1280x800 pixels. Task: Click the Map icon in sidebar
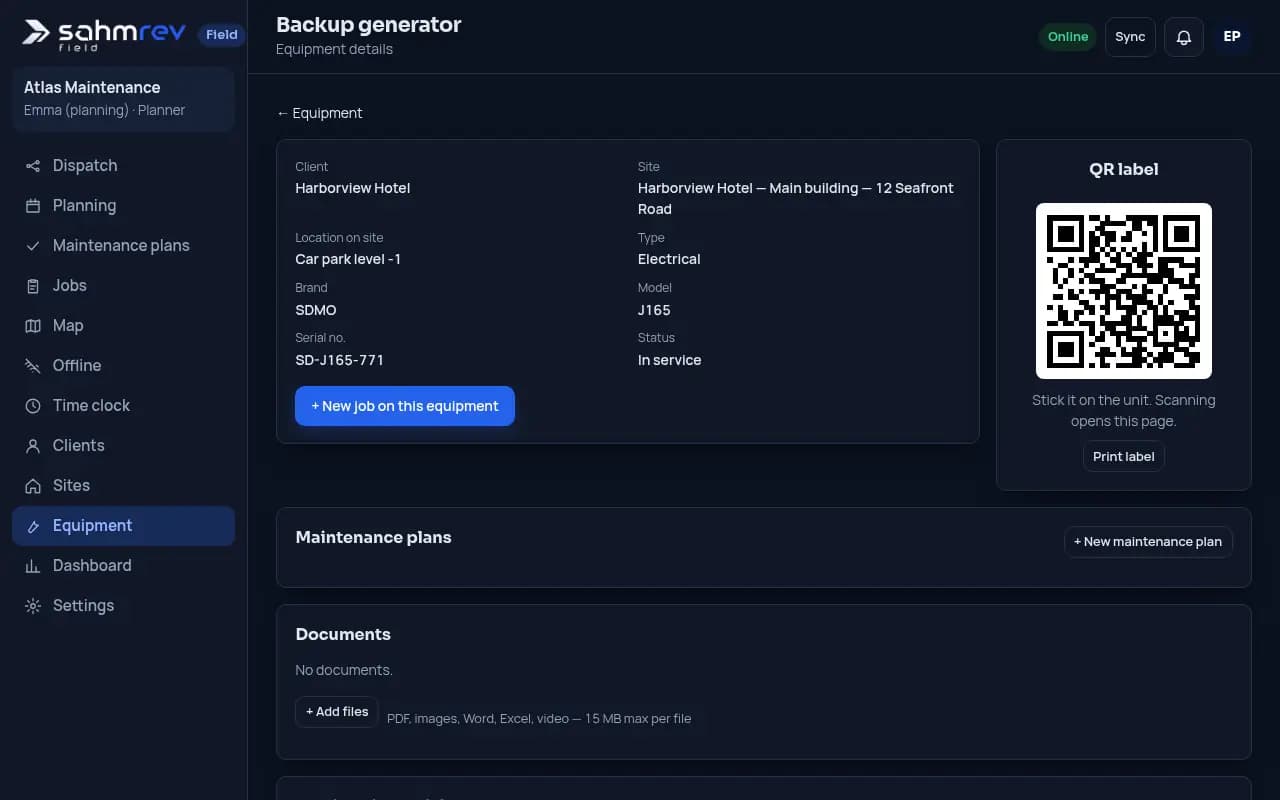click(x=33, y=326)
